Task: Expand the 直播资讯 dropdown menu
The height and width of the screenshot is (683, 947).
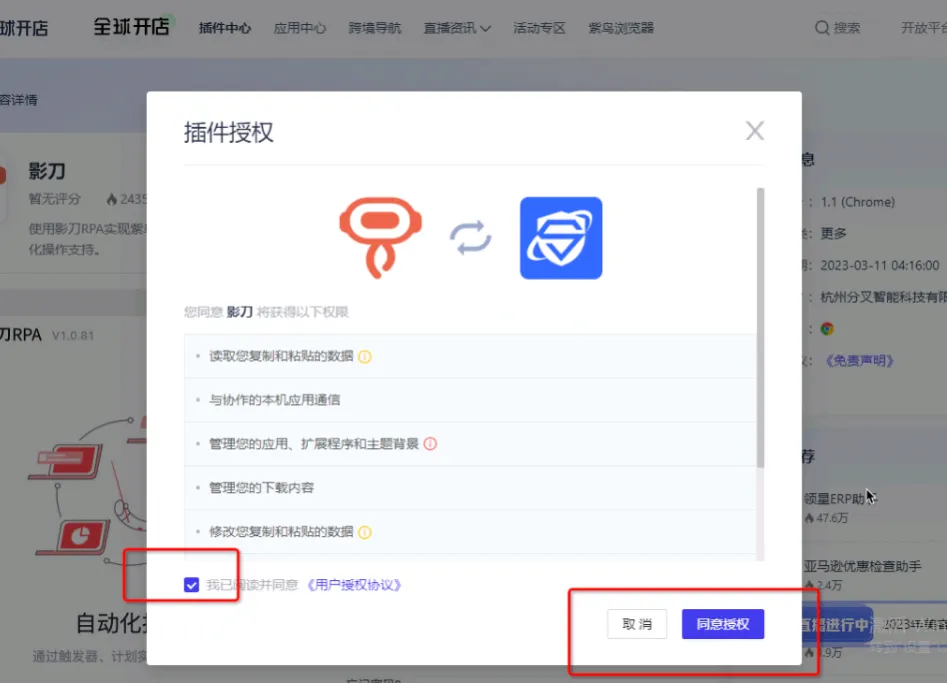Action: click(x=457, y=28)
